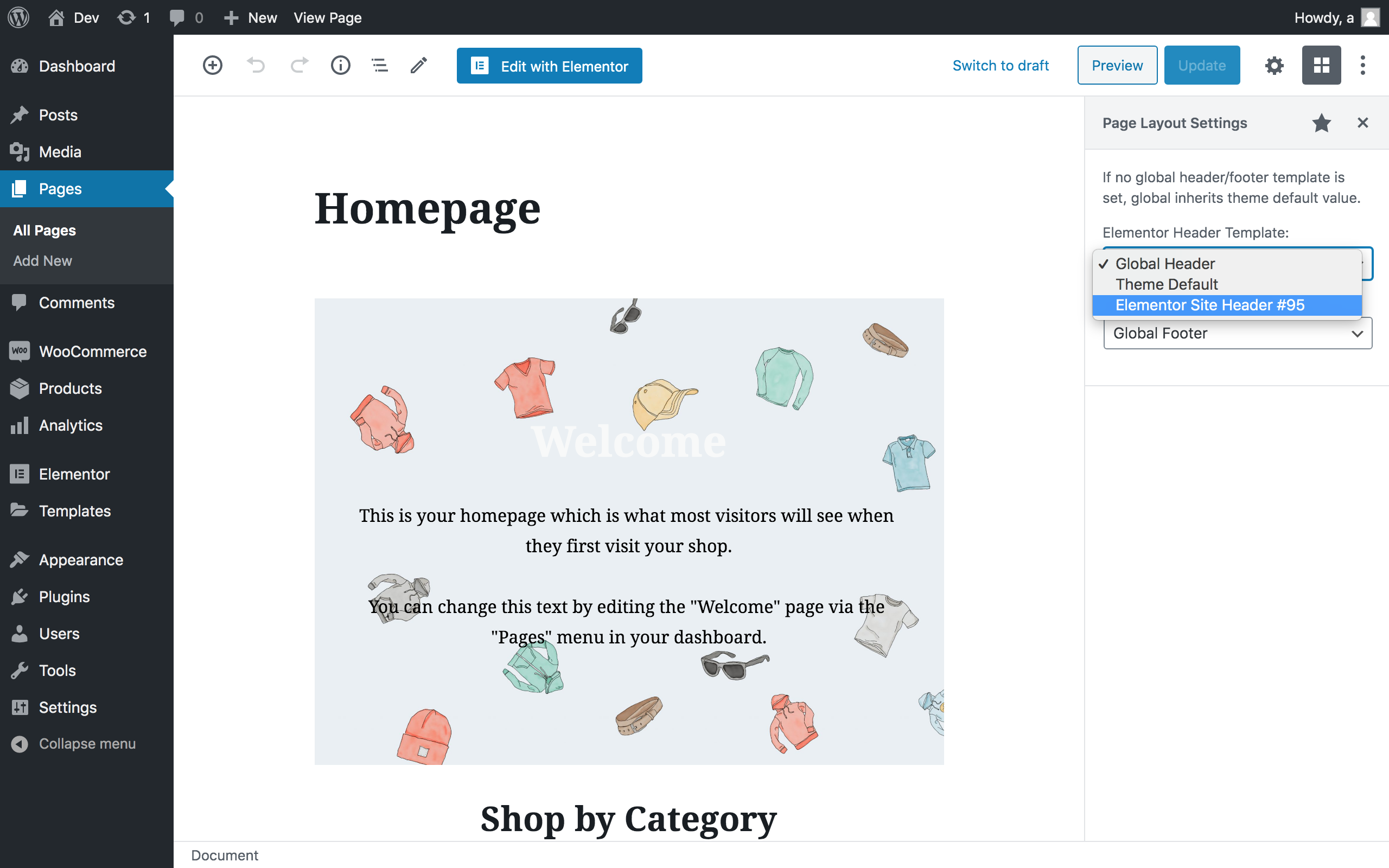
Task: Open the Products menu
Action: (87, 388)
